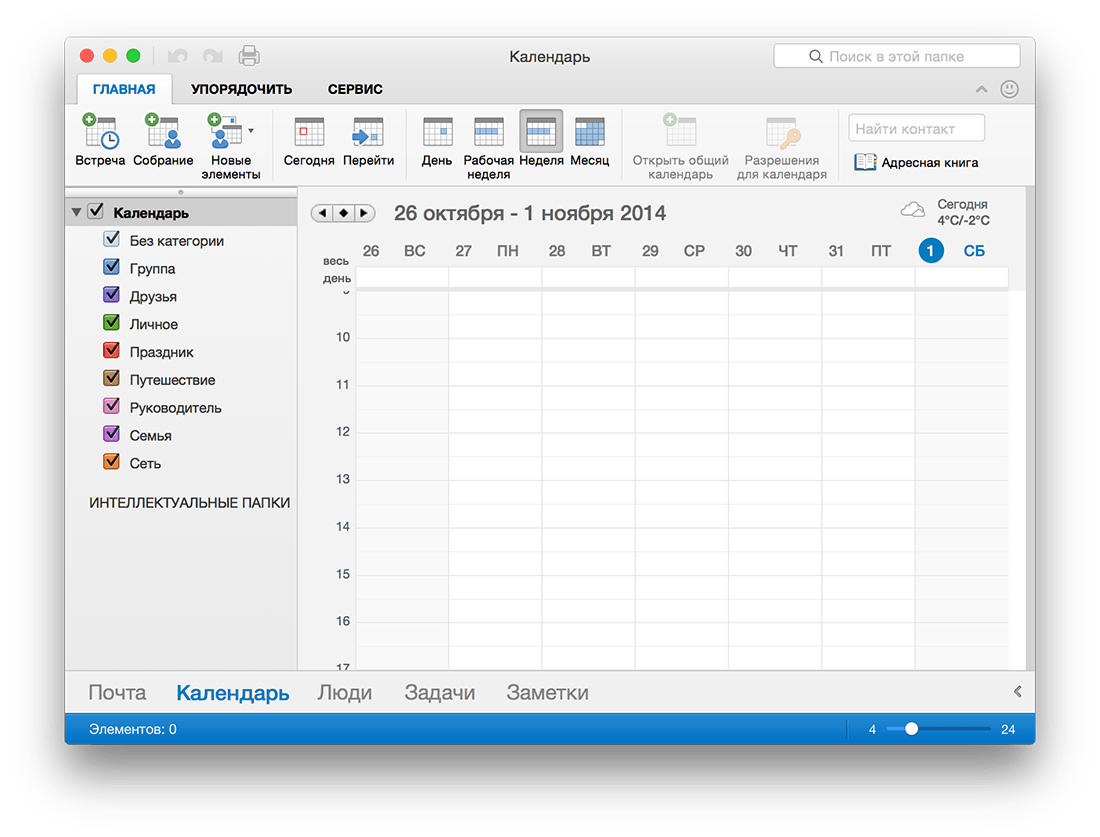
Task: Click the 26 октября - 1 ноября 2014 title
Action: tap(530, 213)
